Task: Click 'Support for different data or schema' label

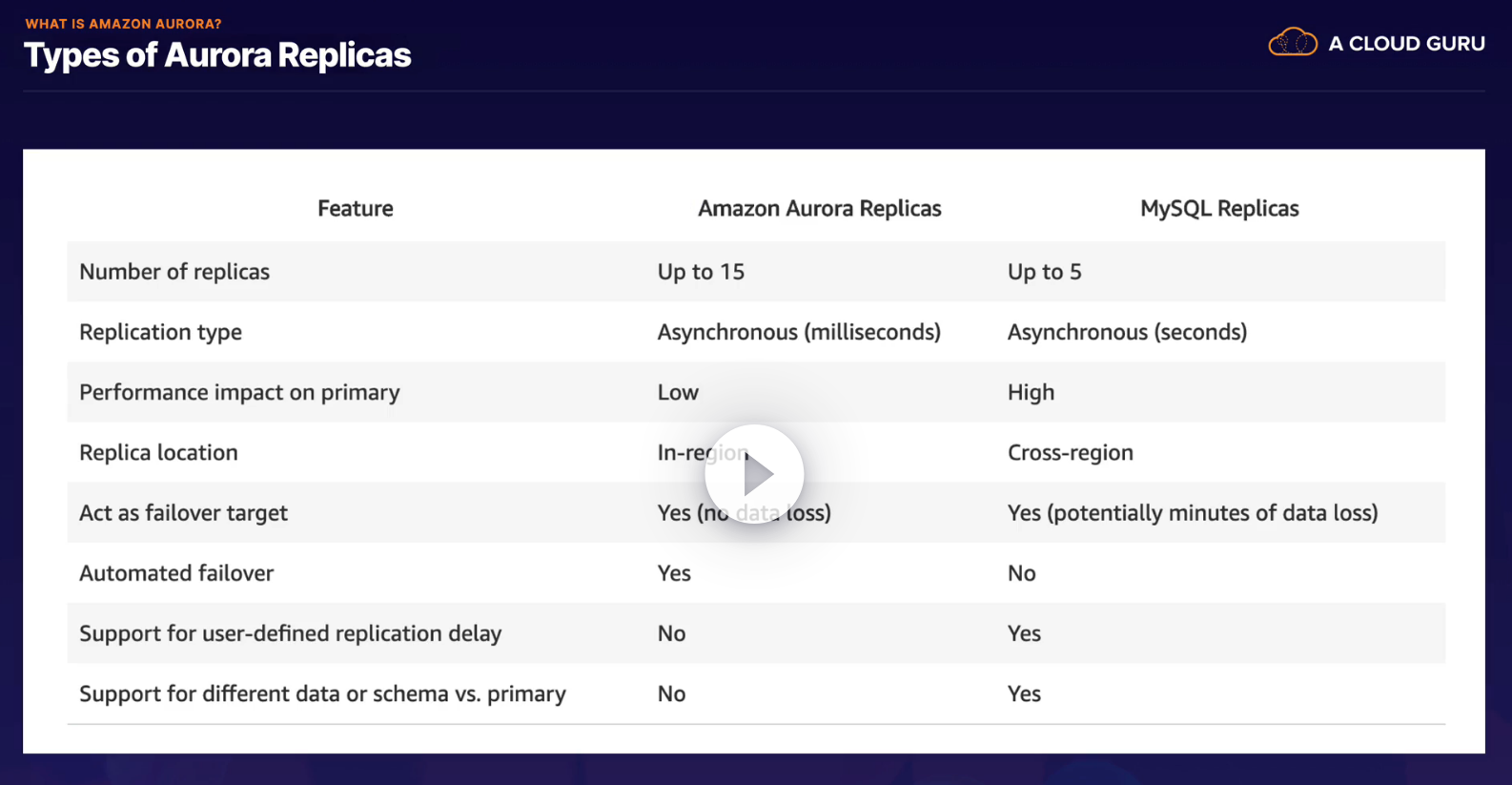Action: click(322, 693)
